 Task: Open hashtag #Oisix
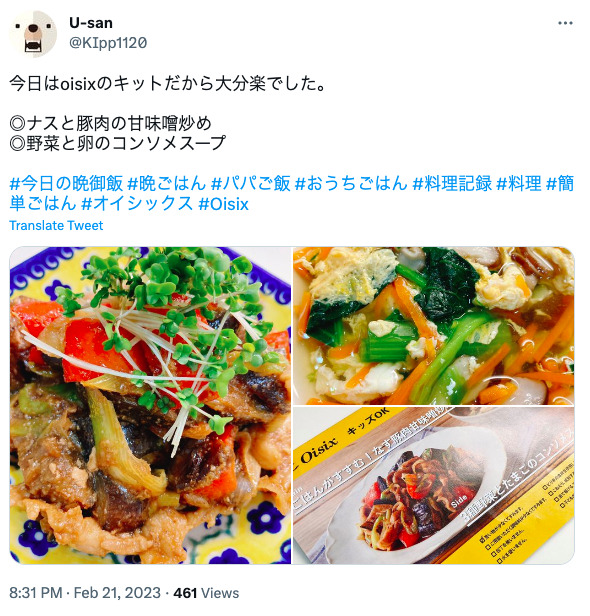224,204
